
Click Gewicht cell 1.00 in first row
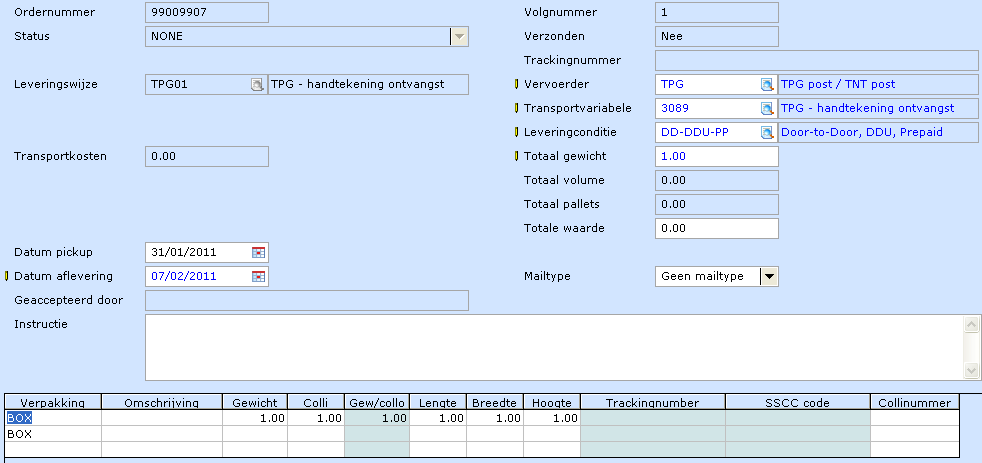pyautogui.click(x=255, y=418)
